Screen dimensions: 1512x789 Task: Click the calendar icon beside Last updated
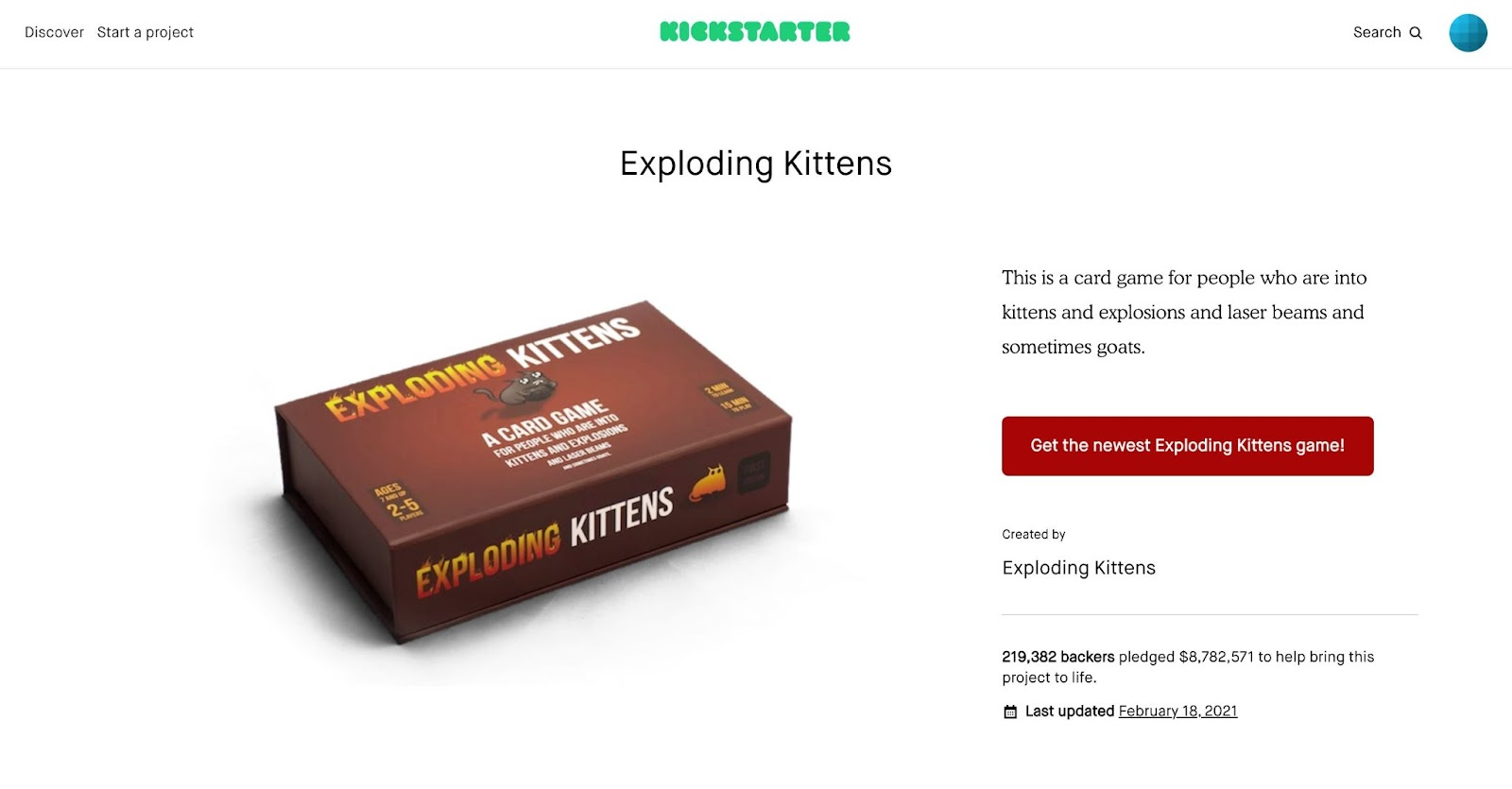coord(1010,712)
